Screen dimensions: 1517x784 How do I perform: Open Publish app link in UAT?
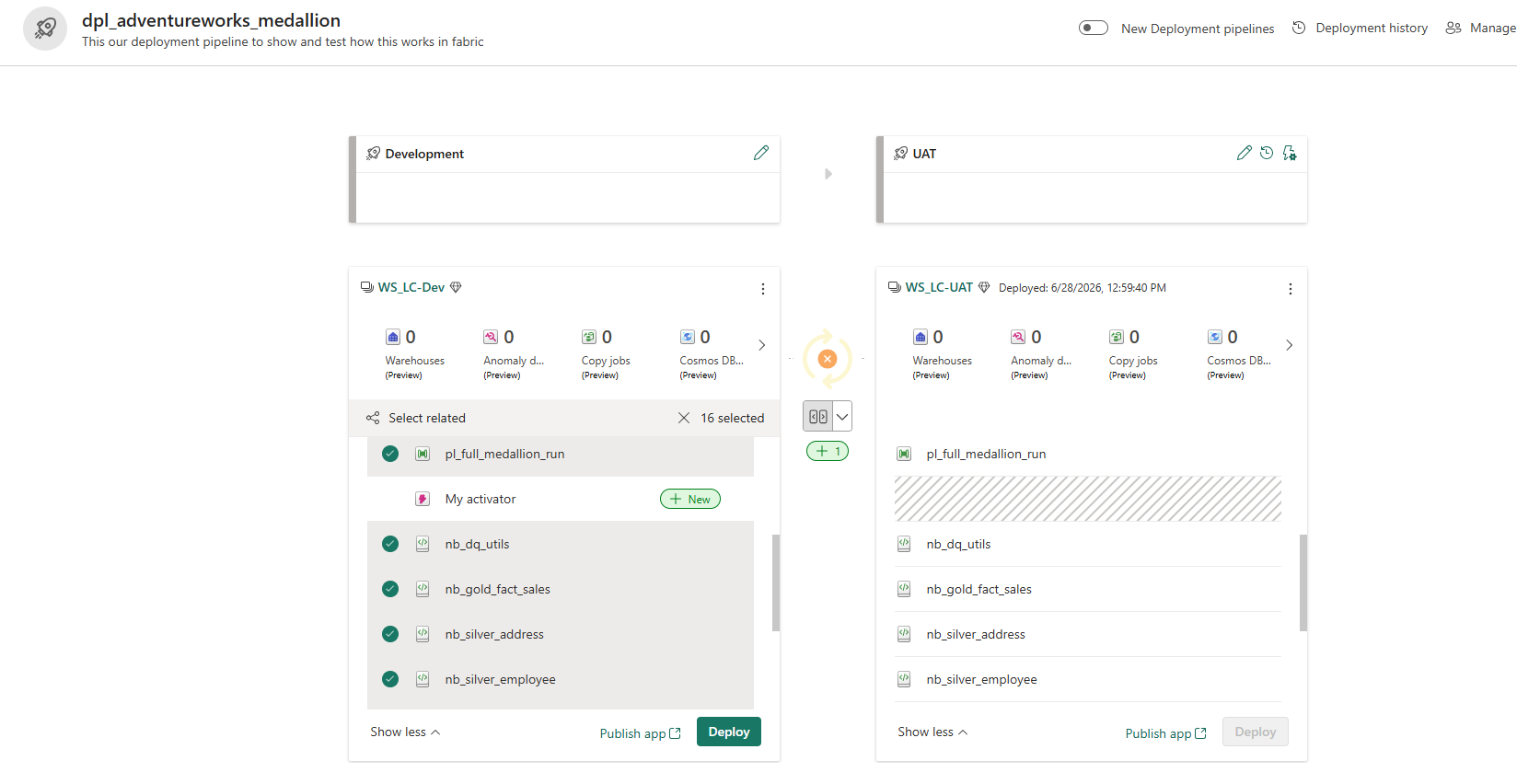1165,733
